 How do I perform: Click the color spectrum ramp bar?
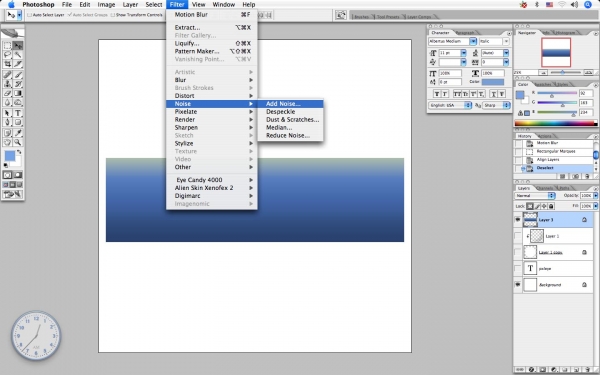pos(556,123)
